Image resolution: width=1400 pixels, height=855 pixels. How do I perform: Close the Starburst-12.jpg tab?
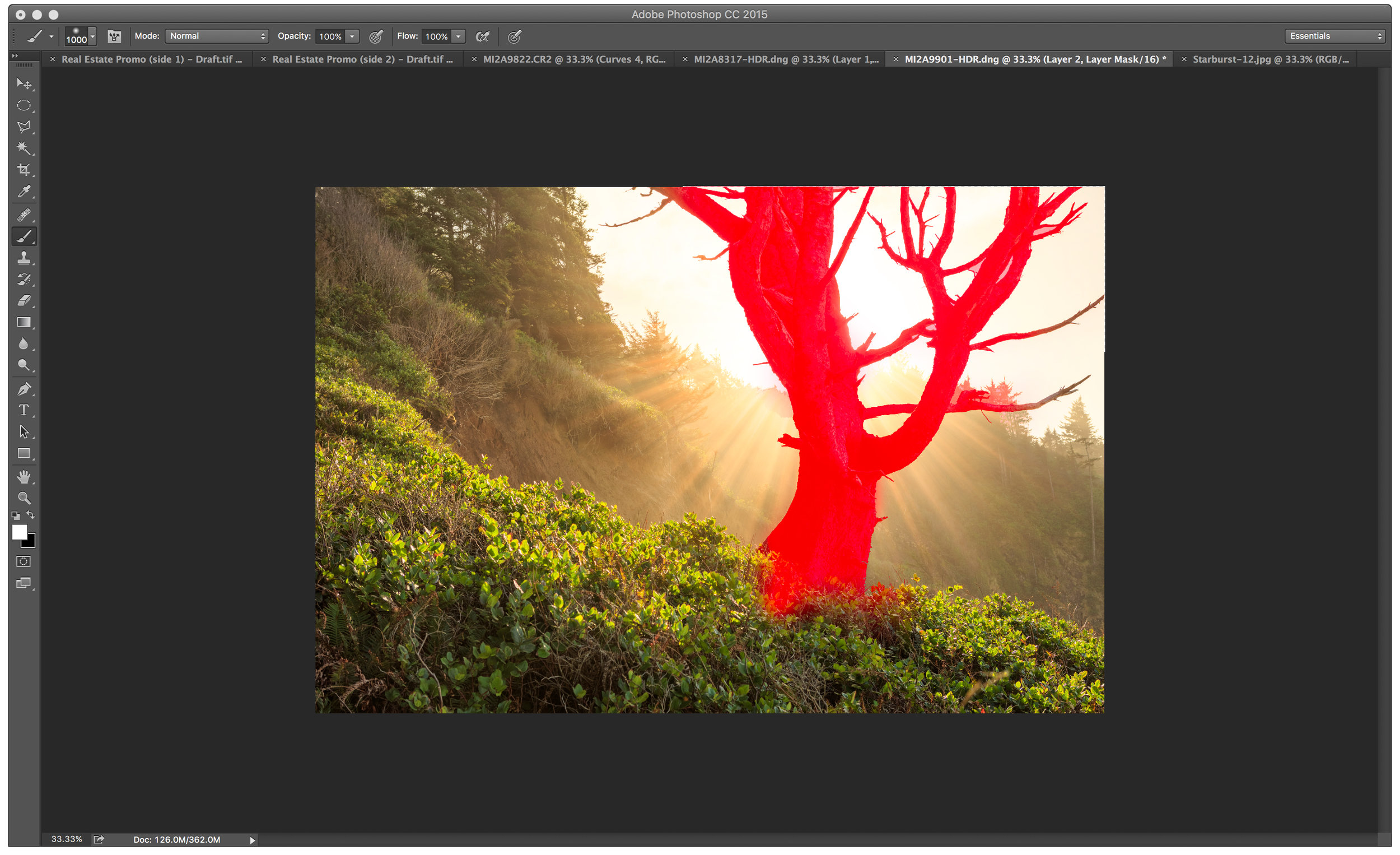1183,59
